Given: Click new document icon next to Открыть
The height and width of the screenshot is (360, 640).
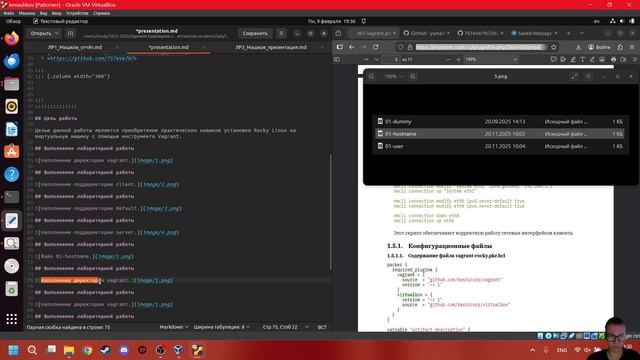Looking at the screenshot, I should point(70,33).
